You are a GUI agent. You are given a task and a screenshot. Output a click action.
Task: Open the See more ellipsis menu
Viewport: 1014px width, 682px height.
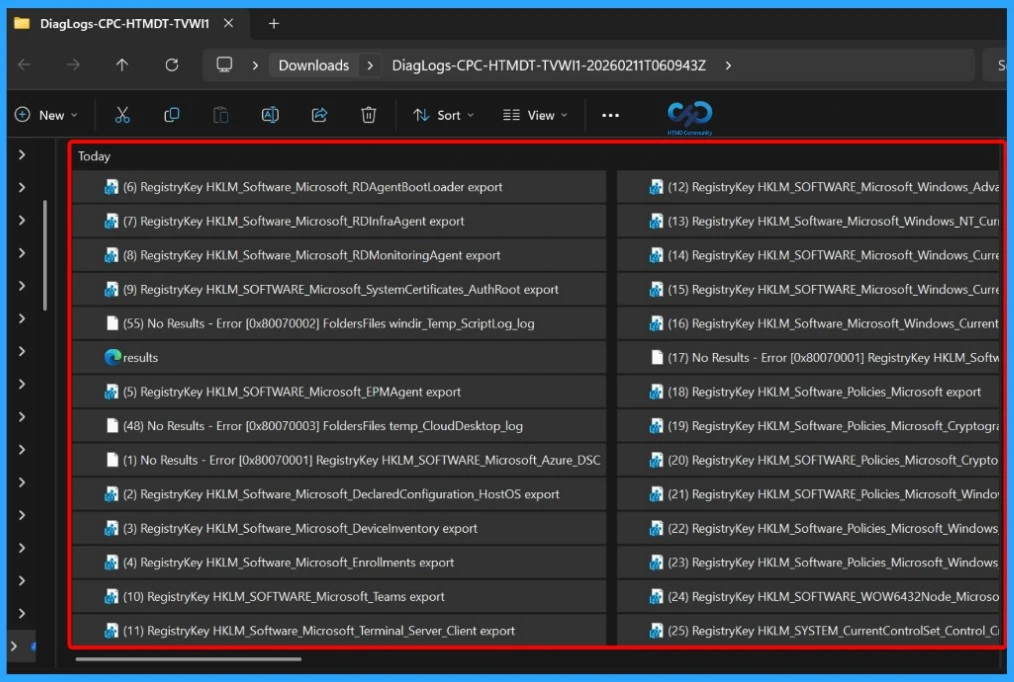610,114
